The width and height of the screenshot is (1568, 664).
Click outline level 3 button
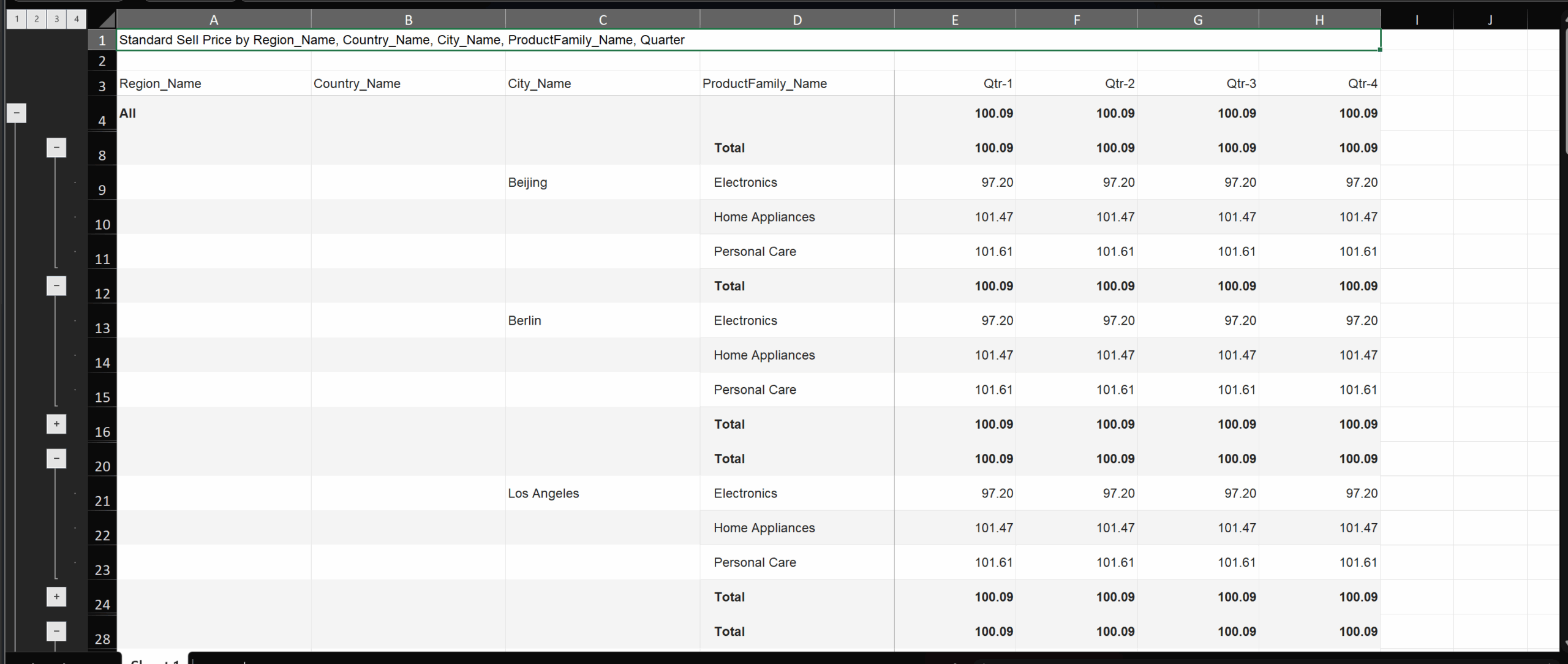click(56, 19)
